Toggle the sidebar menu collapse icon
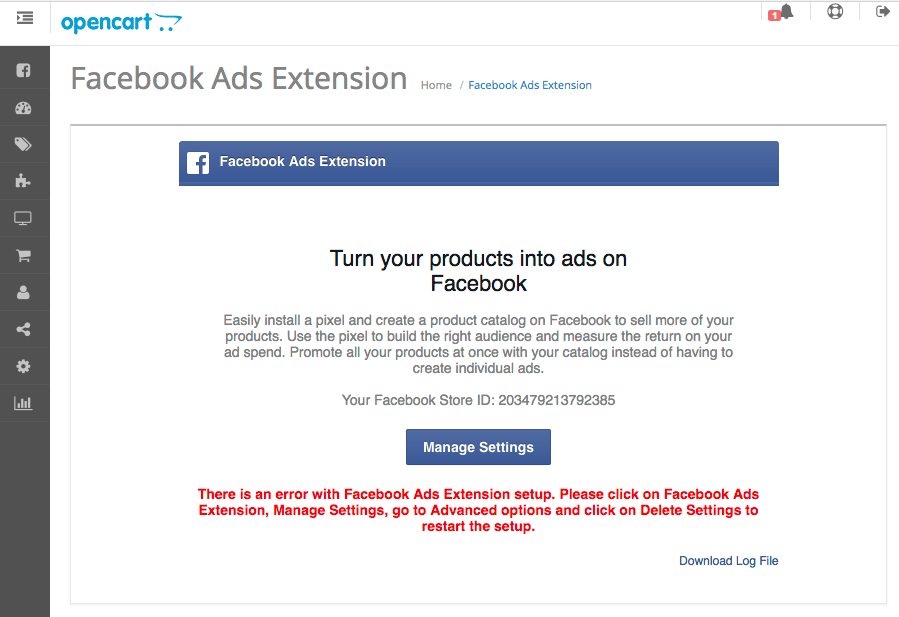 click(25, 18)
